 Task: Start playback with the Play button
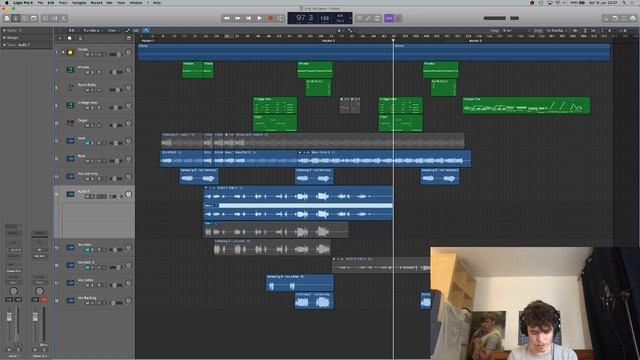point(259,18)
